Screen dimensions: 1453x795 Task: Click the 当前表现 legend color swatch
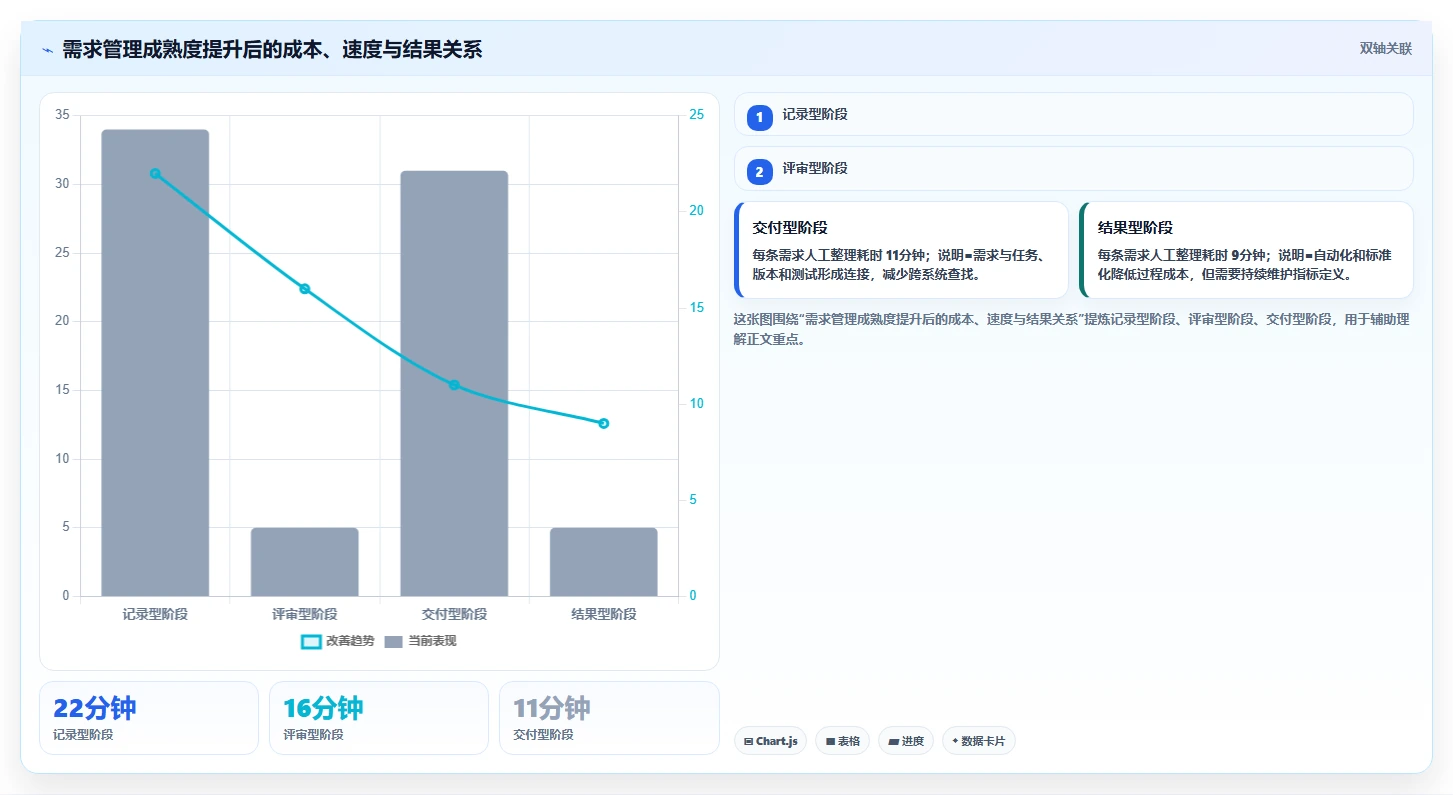(394, 641)
